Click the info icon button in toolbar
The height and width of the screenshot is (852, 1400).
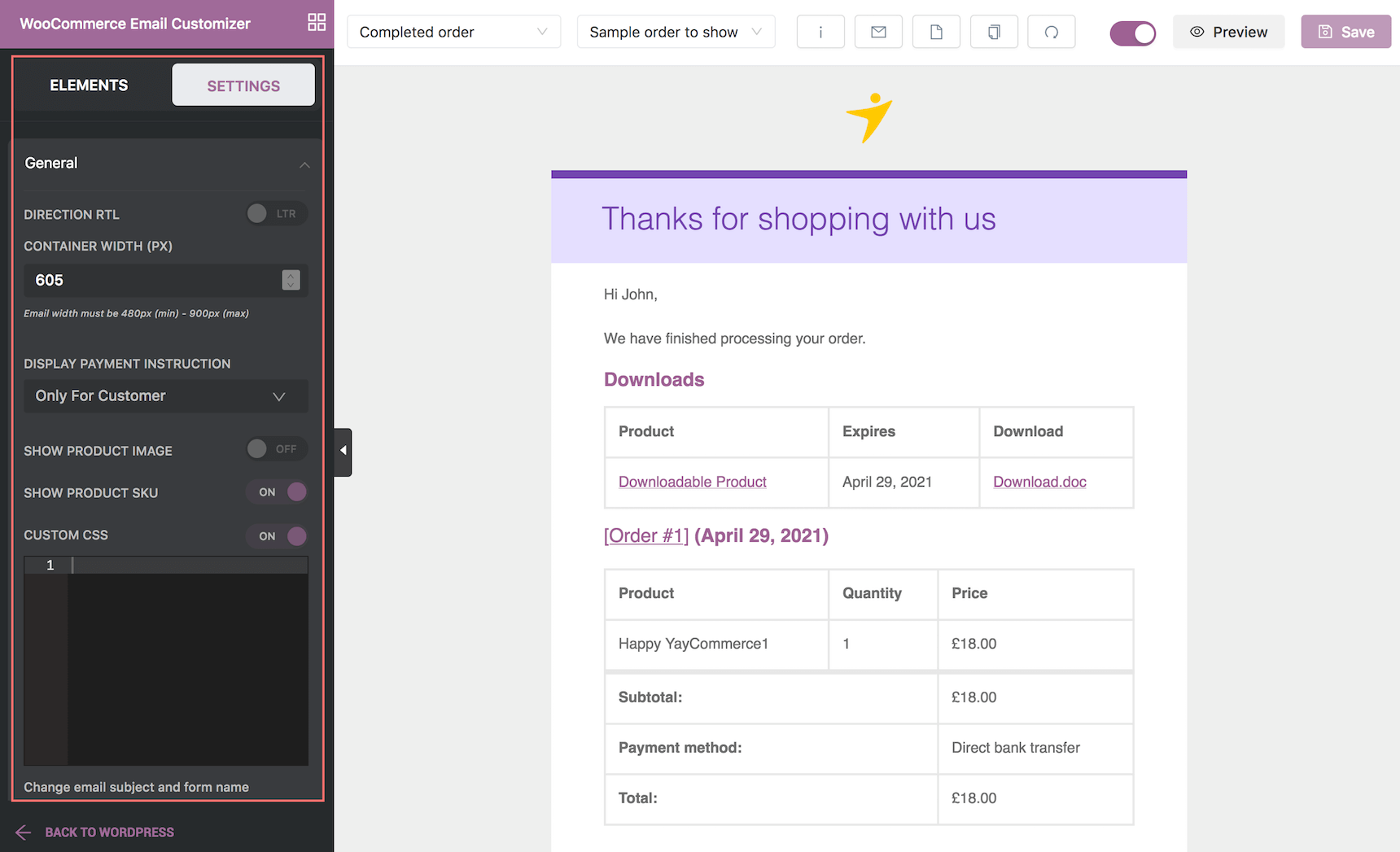pyautogui.click(x=820, y=32)
